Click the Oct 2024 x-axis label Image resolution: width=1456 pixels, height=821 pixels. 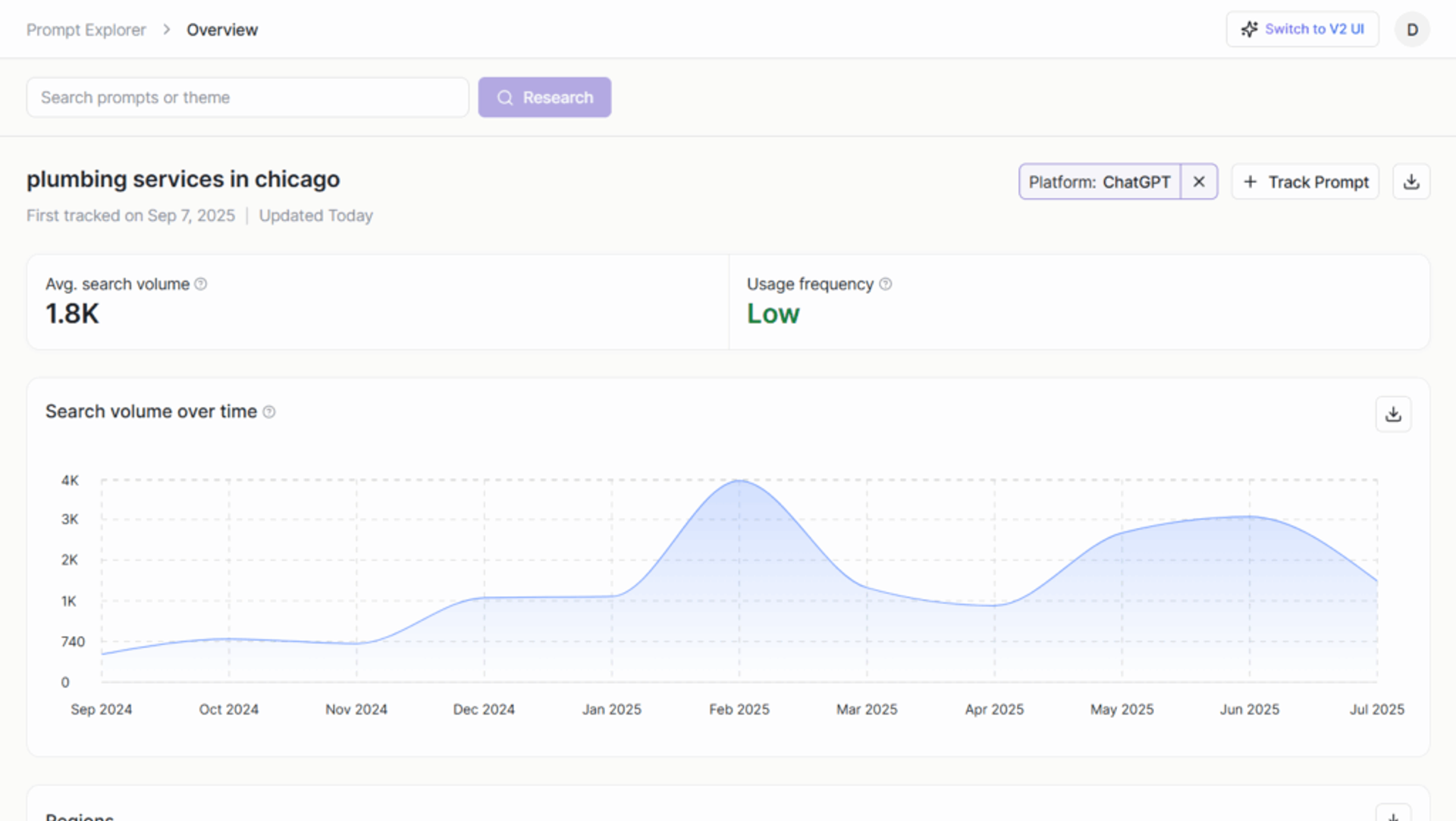(229, 709)
